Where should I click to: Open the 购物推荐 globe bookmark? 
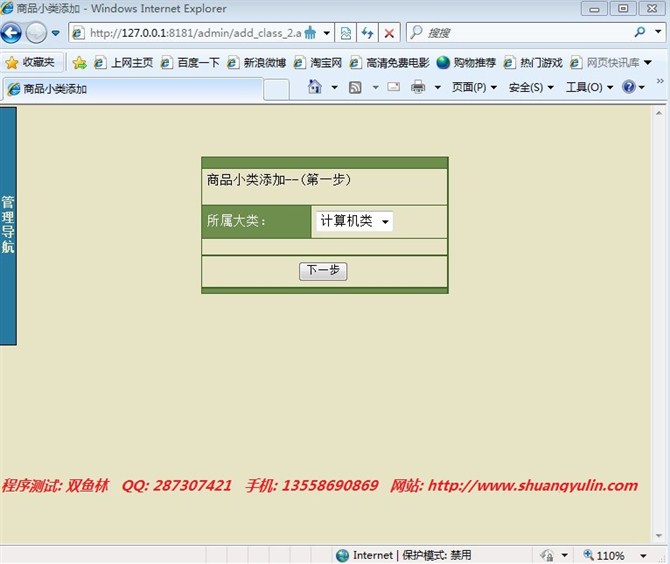[466, 63]
